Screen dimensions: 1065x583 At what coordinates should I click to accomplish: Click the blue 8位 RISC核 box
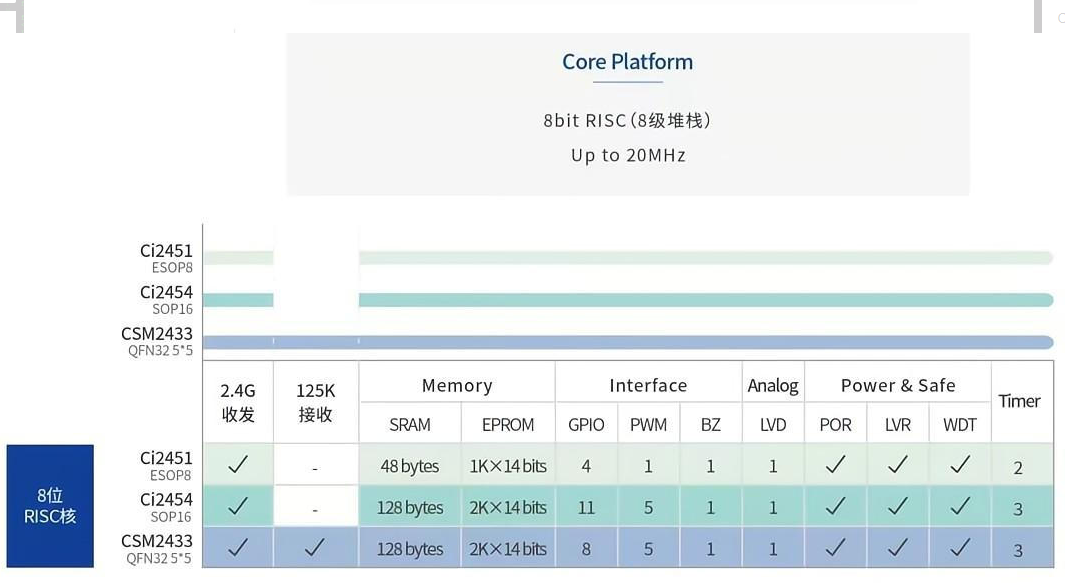(50, 506)
